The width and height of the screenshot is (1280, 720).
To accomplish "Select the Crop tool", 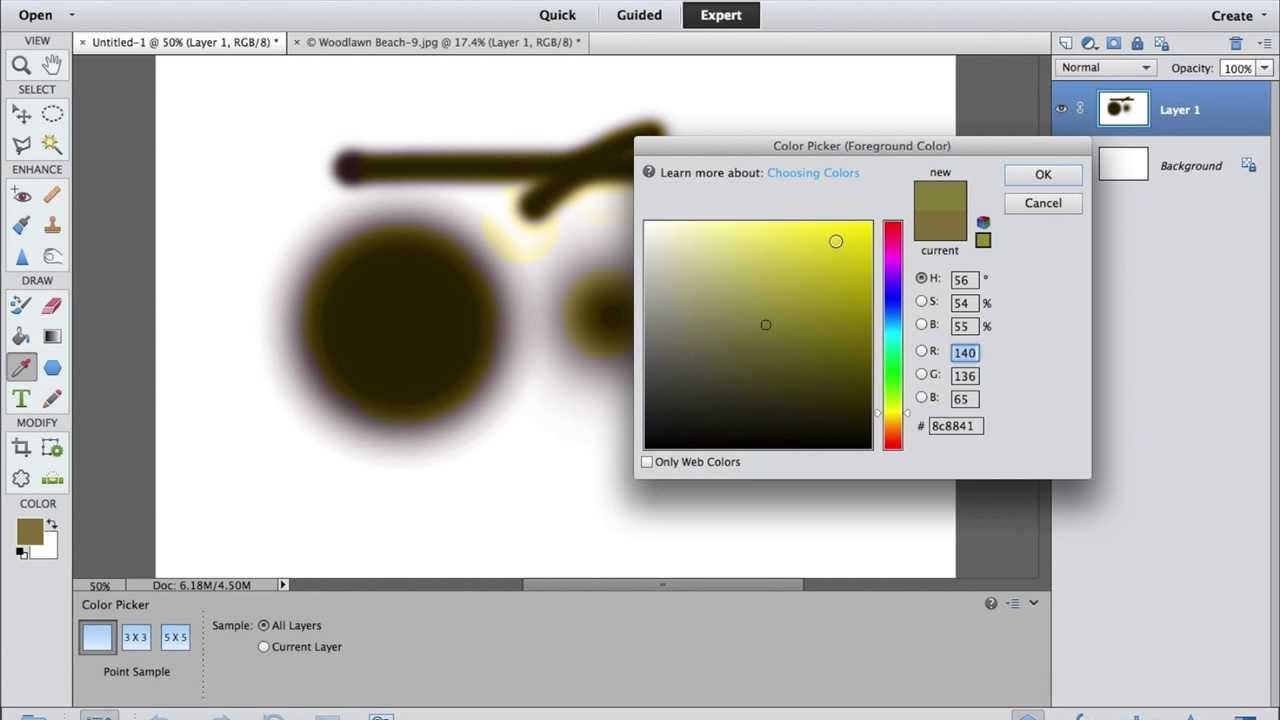I will coord(21,447).
